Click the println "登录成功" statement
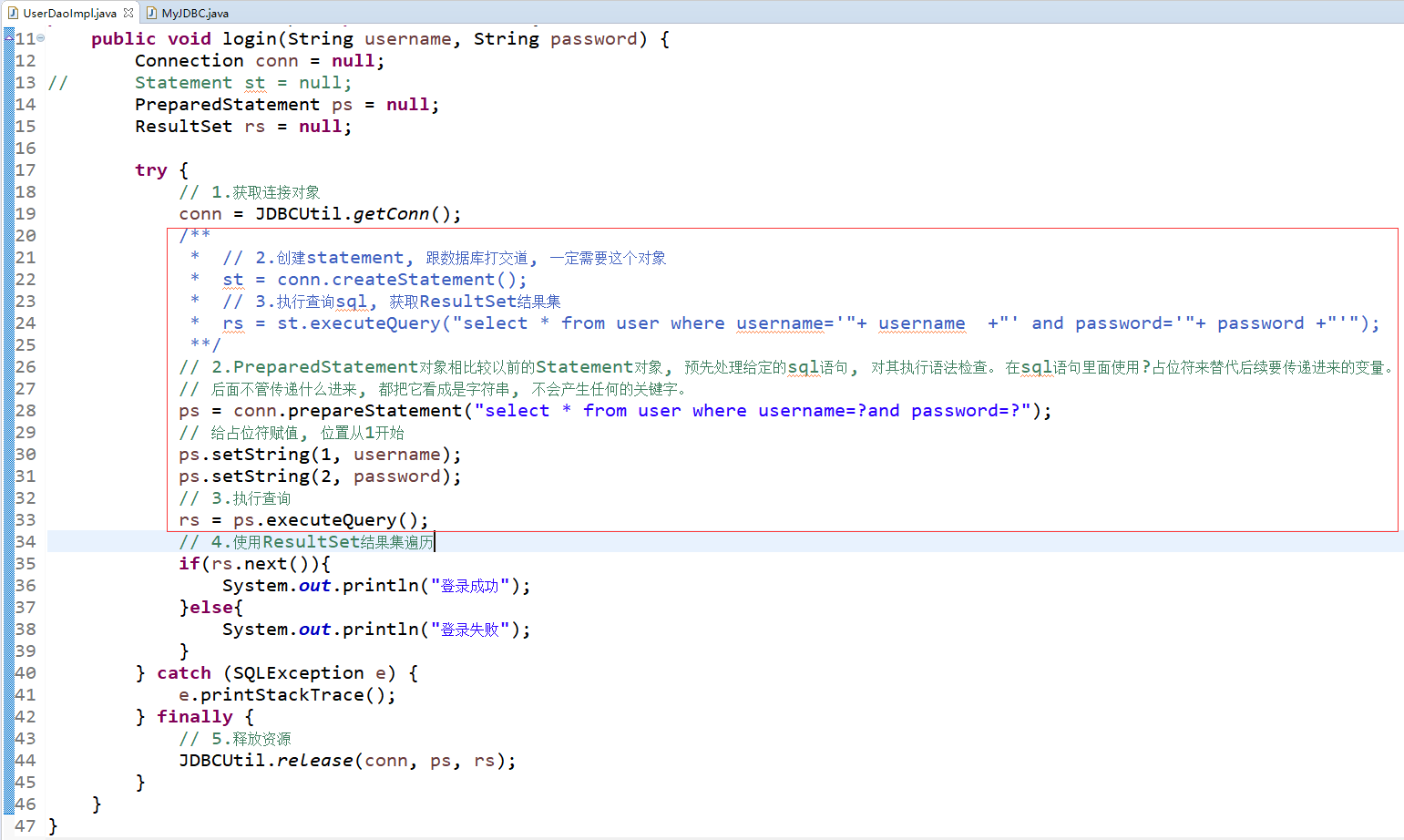 tap(376, 586)
